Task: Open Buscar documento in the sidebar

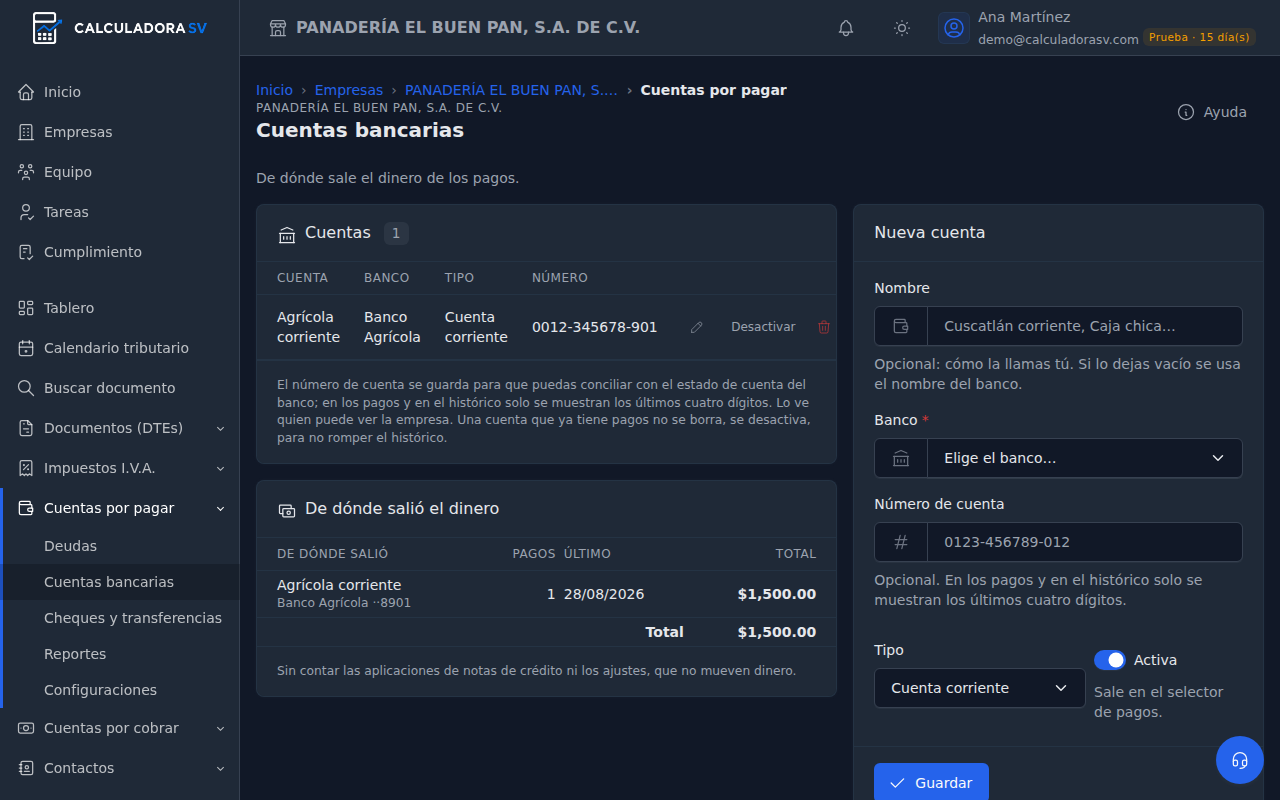Action: [x=120, y=388]
